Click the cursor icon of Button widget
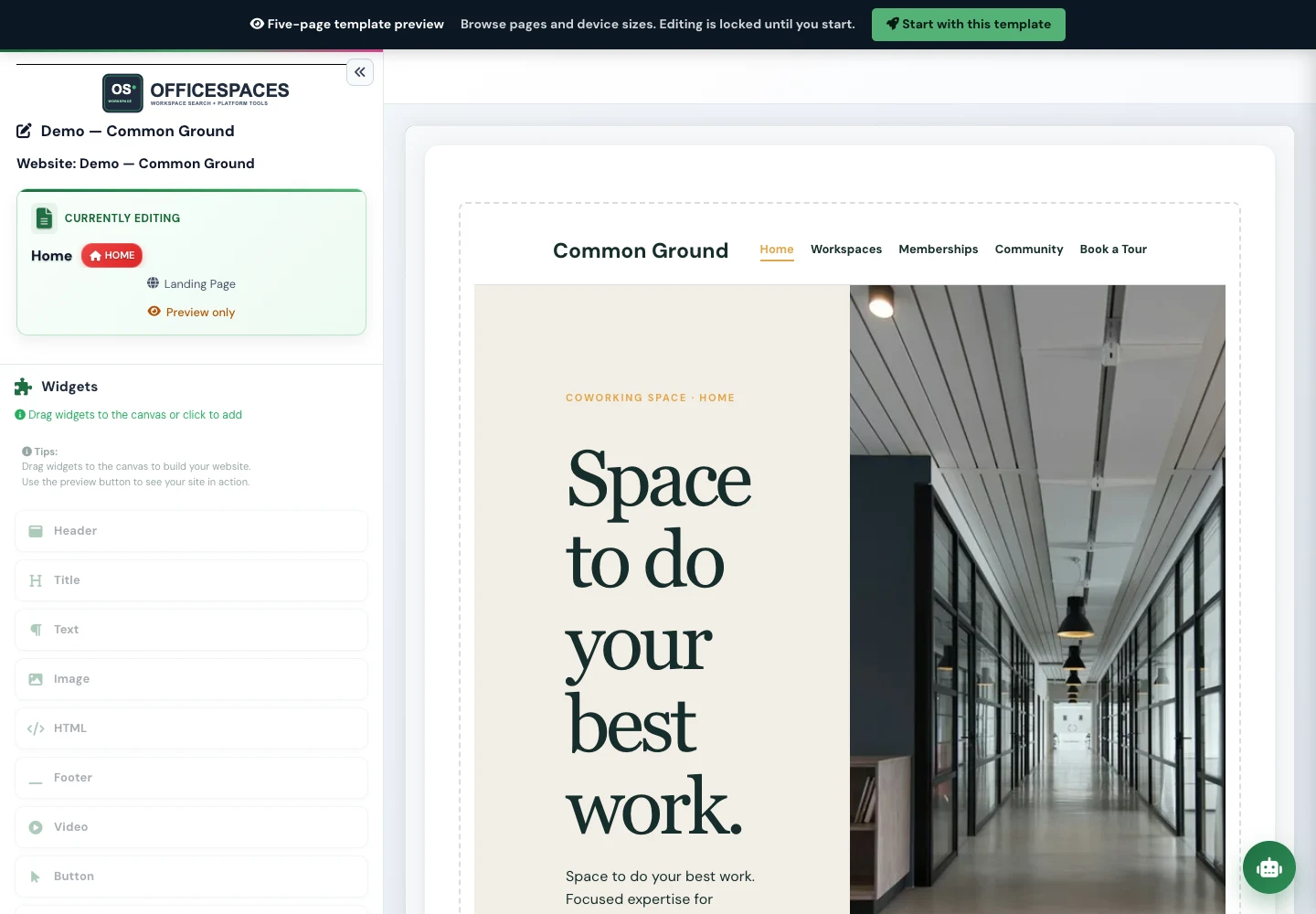 (x=36, y=877)
